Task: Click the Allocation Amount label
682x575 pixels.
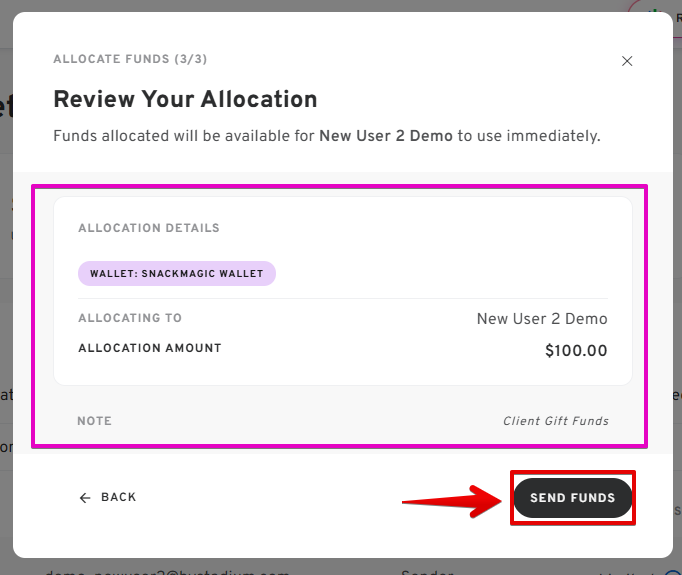Action: tap(150, 348)
